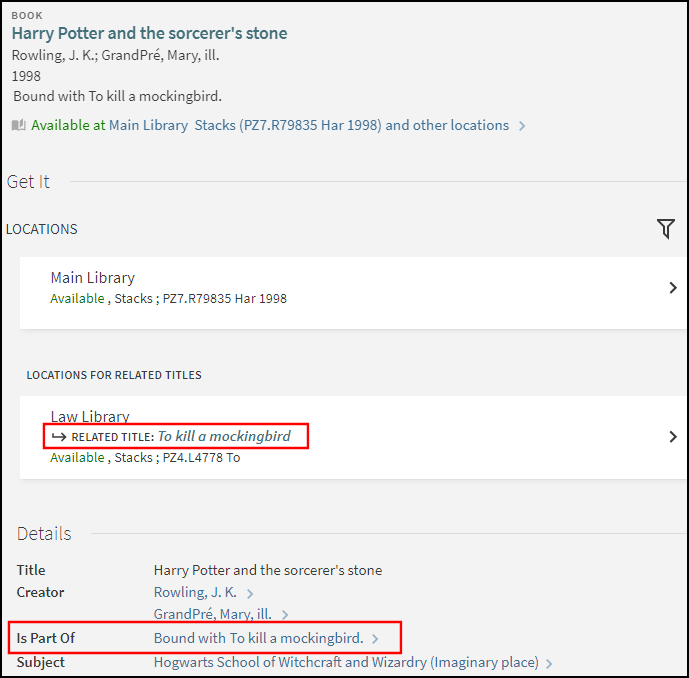Click the chevron after 'Bound with' link
The image size is (689, 678).
click(x=375, y=638)
